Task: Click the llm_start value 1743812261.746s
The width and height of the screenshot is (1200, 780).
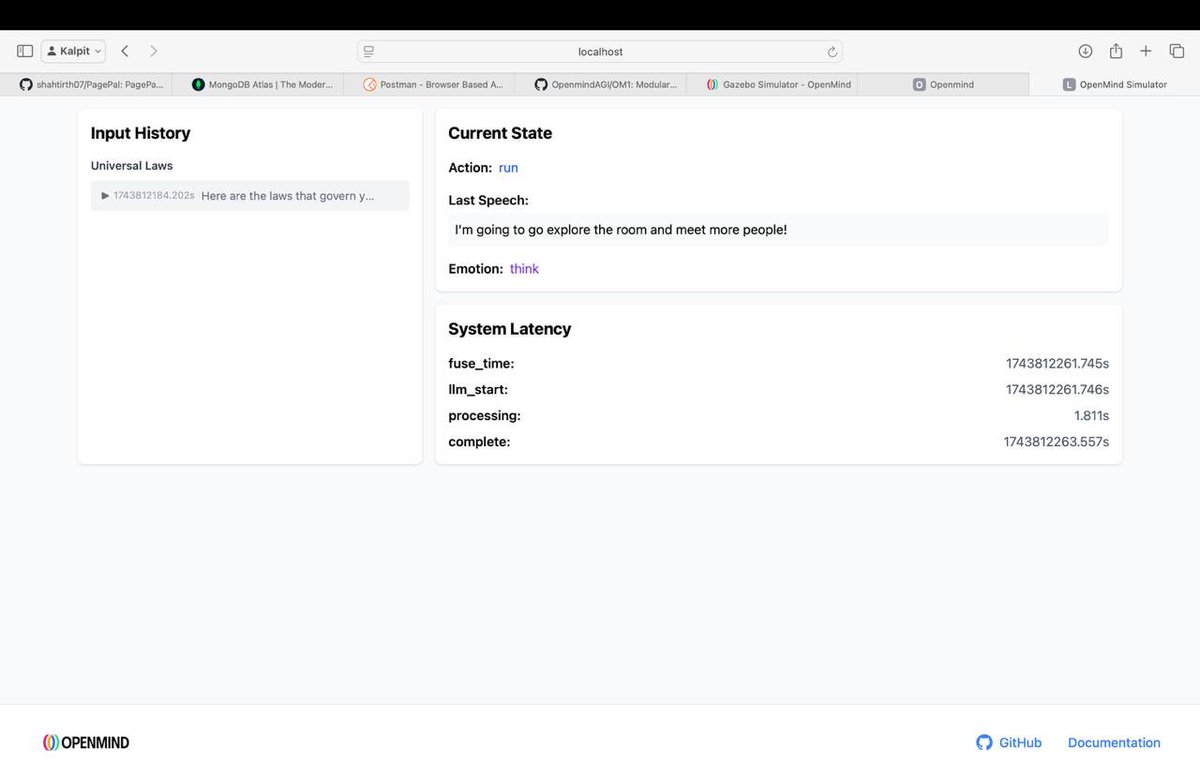Action: (1057, 390)
